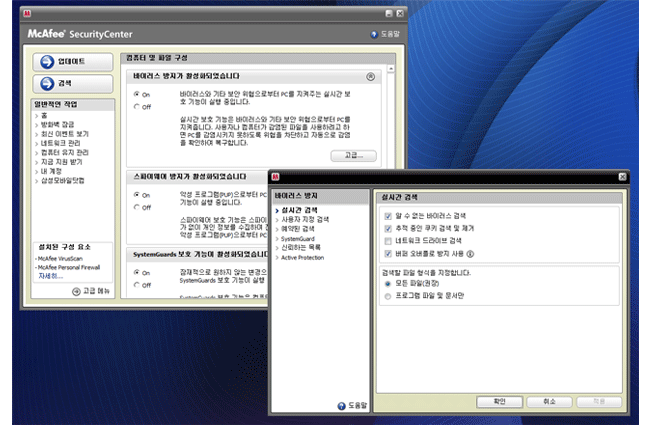Toggle 추적 중인 쿠키 검색 및 제거 checkbox
The height and width of the screenshot is (425, 650).
[x=388, y=228]
